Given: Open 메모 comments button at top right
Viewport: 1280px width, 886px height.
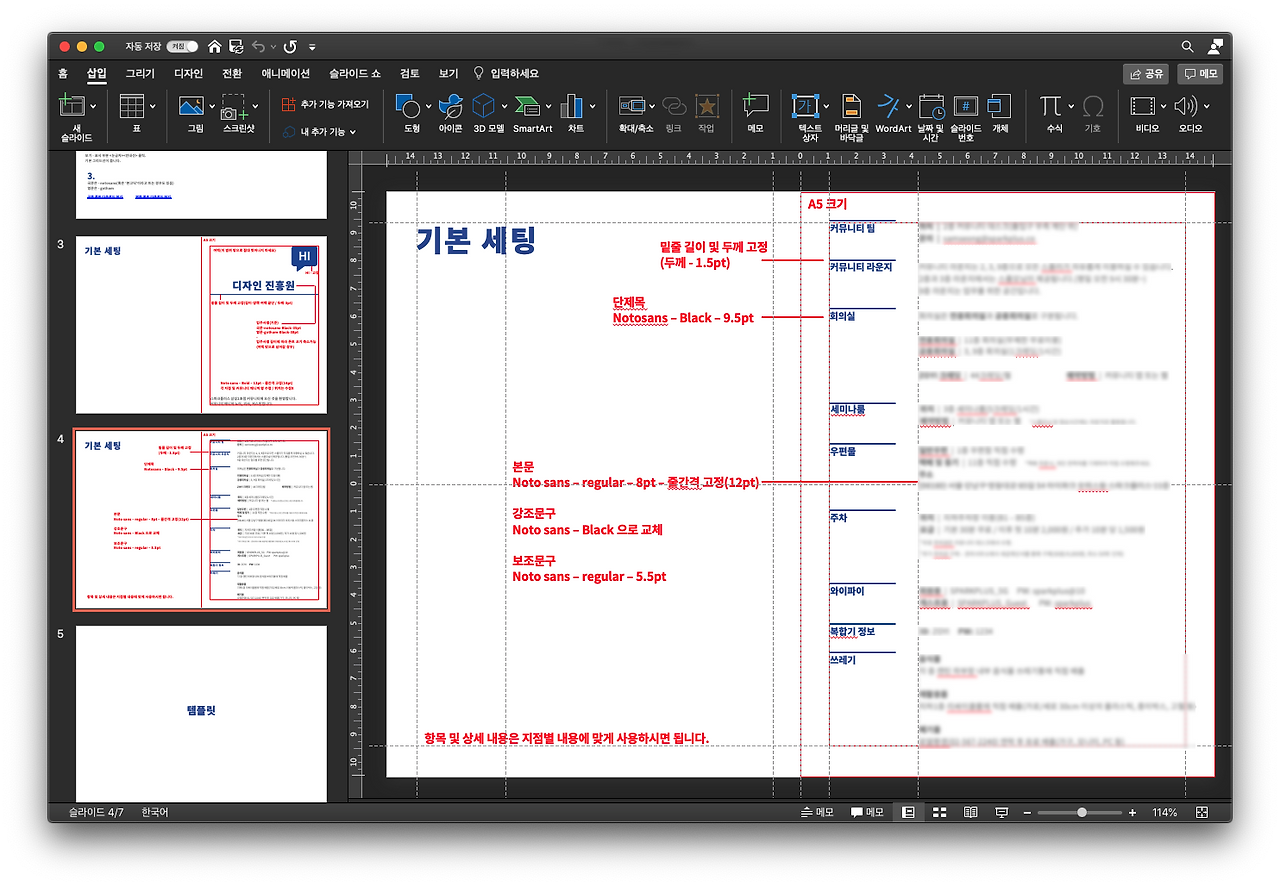Looking at the screenshot, I should [x=1200, y=74].
